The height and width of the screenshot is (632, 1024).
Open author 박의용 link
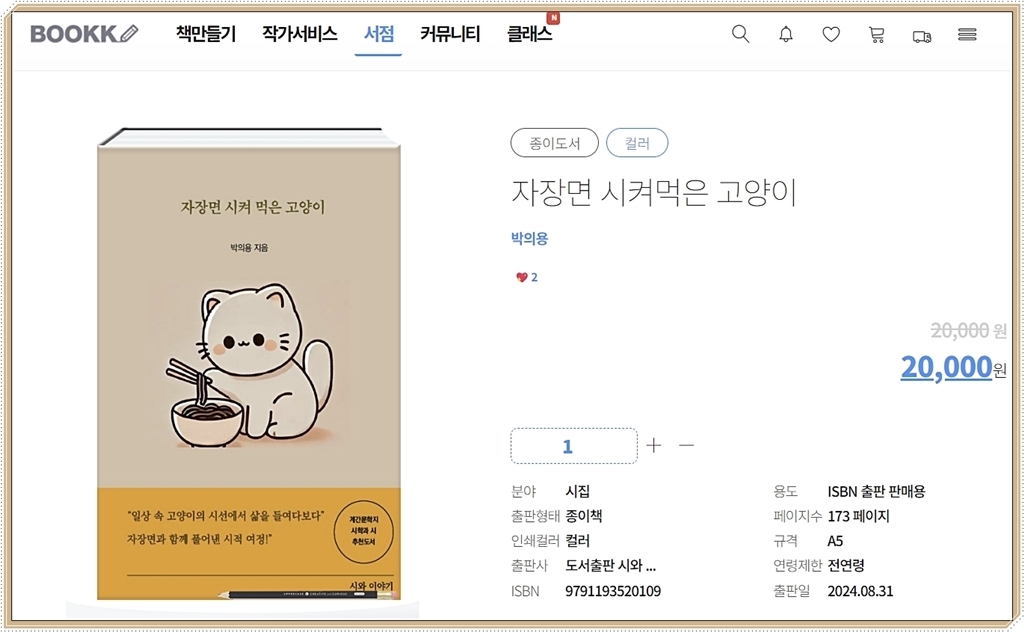tap(530, 238)
